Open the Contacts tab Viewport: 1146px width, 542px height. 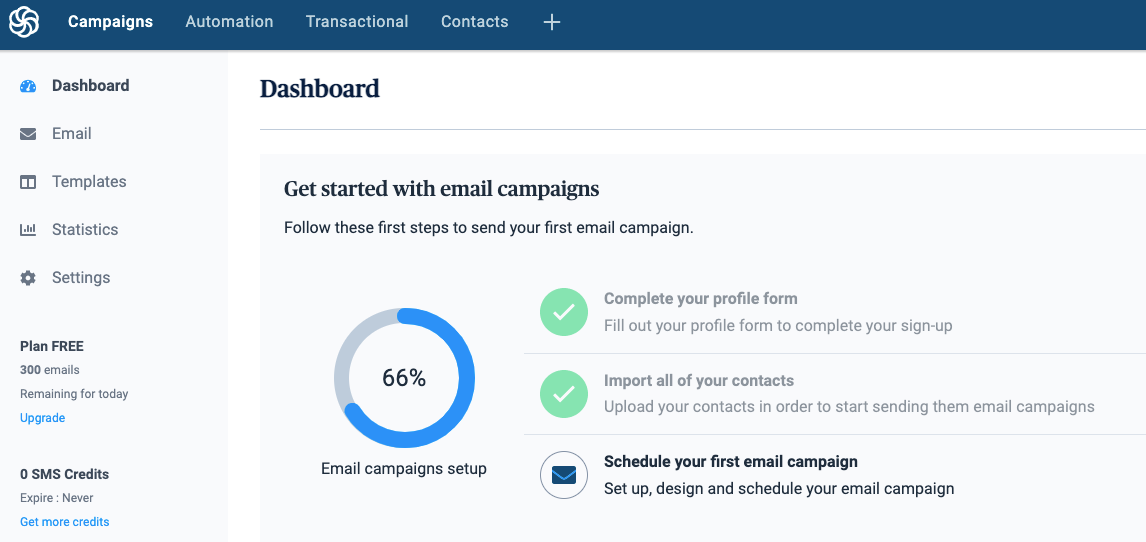pyautogui.click(x=474, y=22)
